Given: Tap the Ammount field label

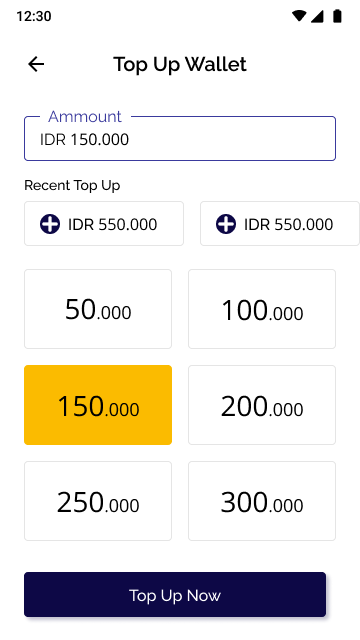Looking at the screenshot, I should coord(85,117).
